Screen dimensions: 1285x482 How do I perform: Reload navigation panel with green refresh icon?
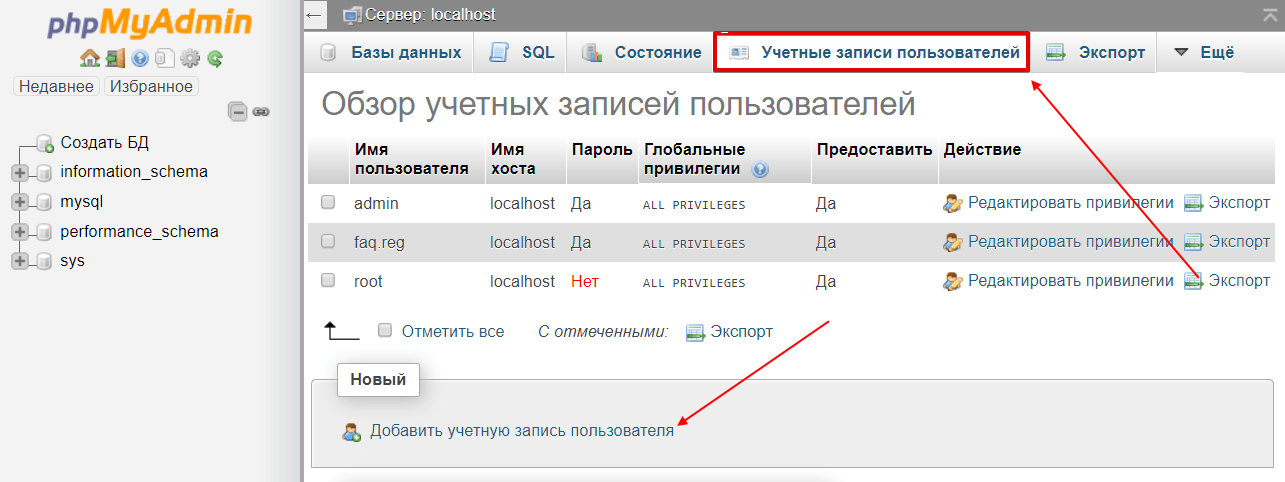coord(215,58)
